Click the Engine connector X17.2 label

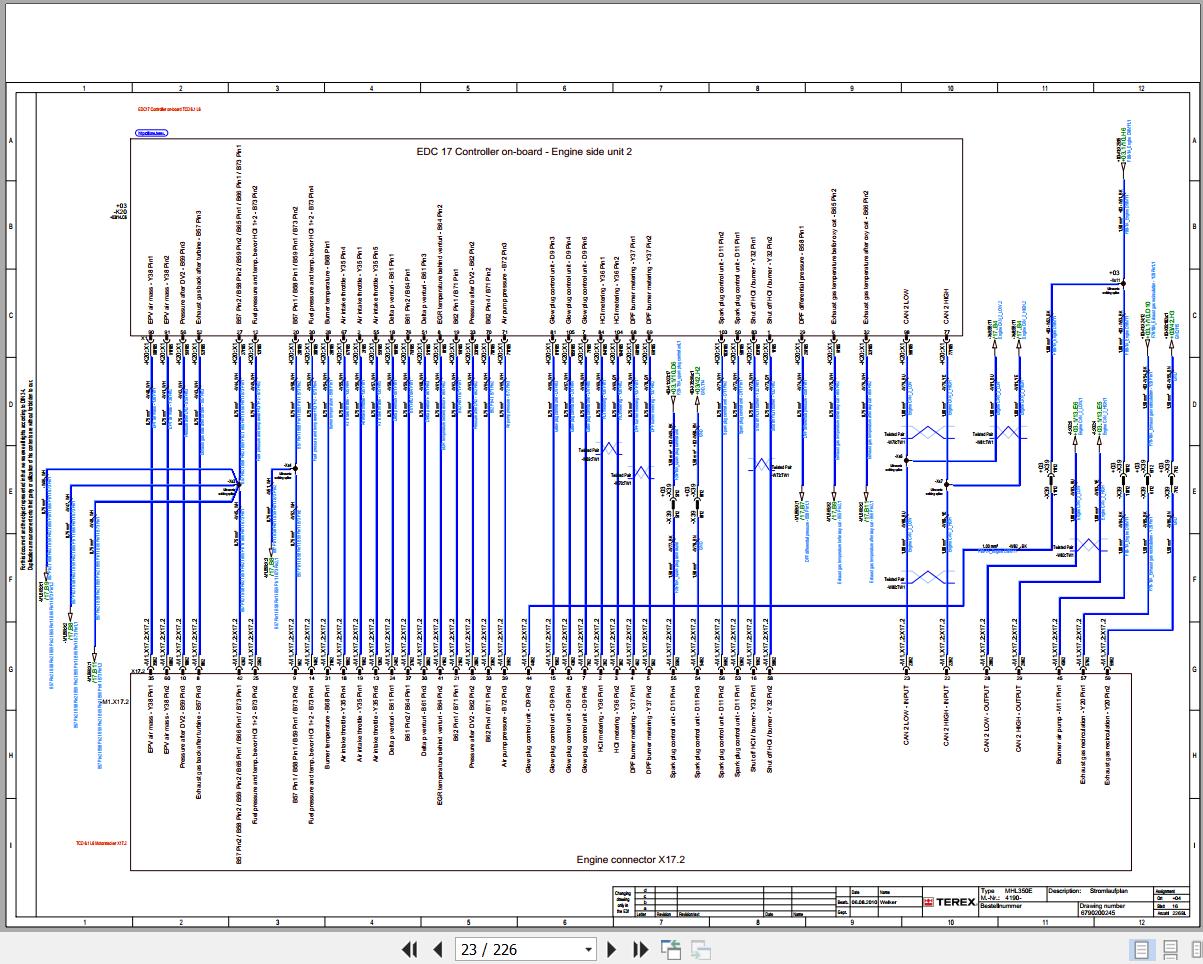tap(630, 859)
